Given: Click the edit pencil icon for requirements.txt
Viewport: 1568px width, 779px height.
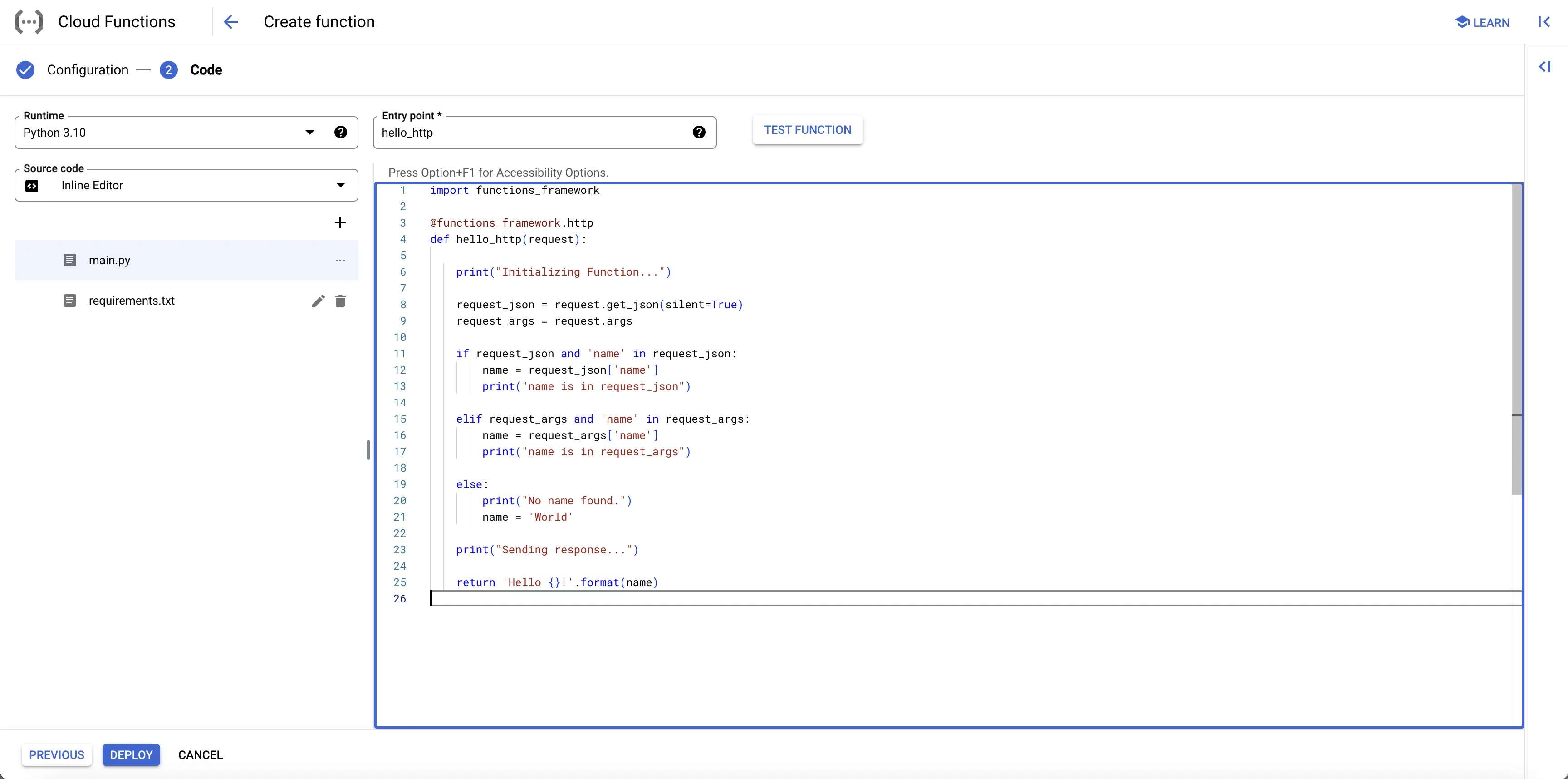Looking at the screenshot, I should click(x=318, y=300).
